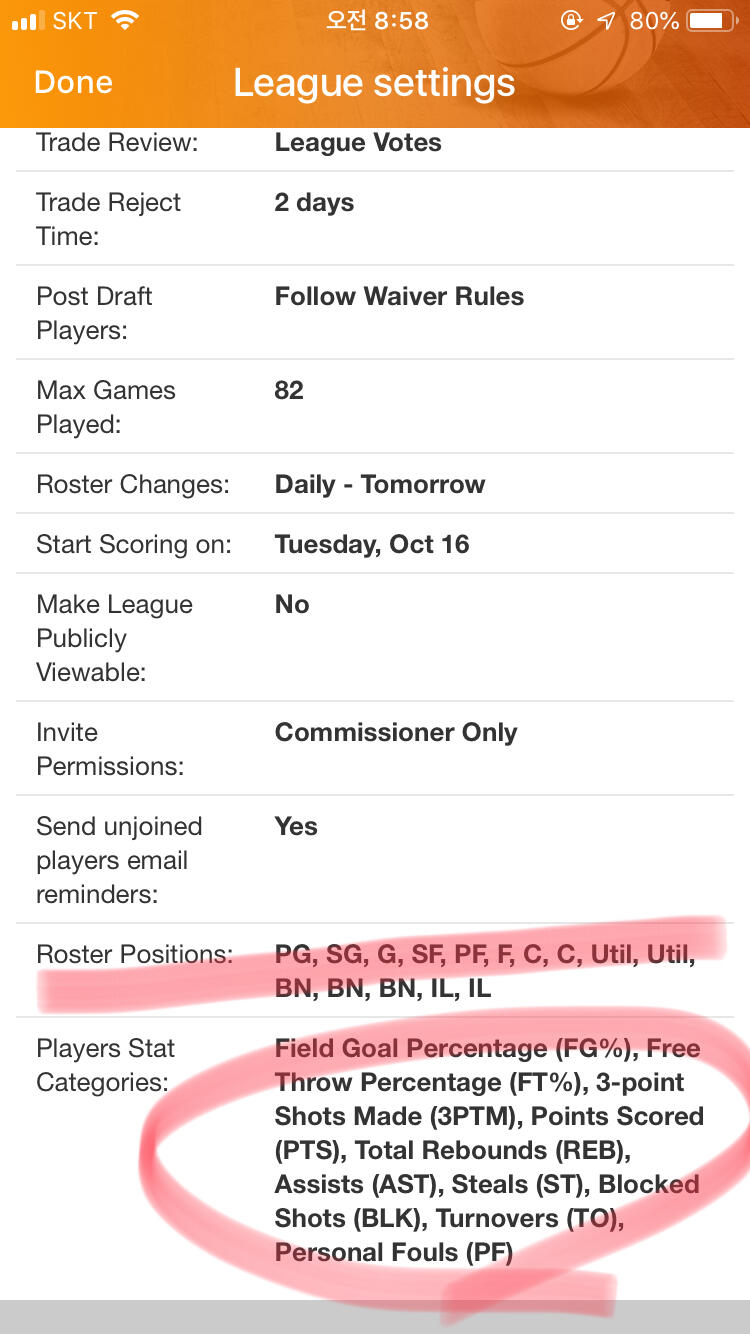Tap the location arrow status icon
This screenshot has width=750, height=1334.
[x=607, y=21]
